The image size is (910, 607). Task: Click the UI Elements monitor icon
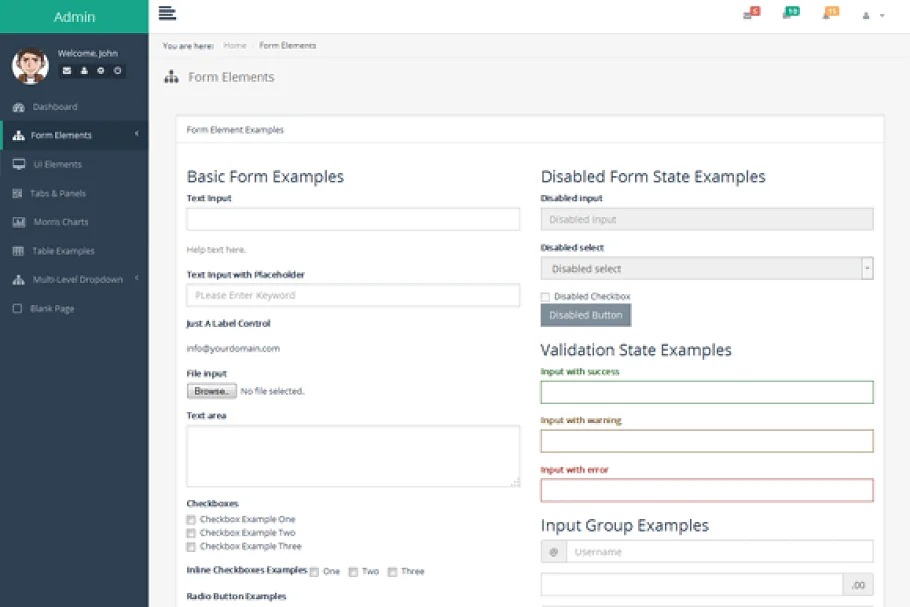18,164
